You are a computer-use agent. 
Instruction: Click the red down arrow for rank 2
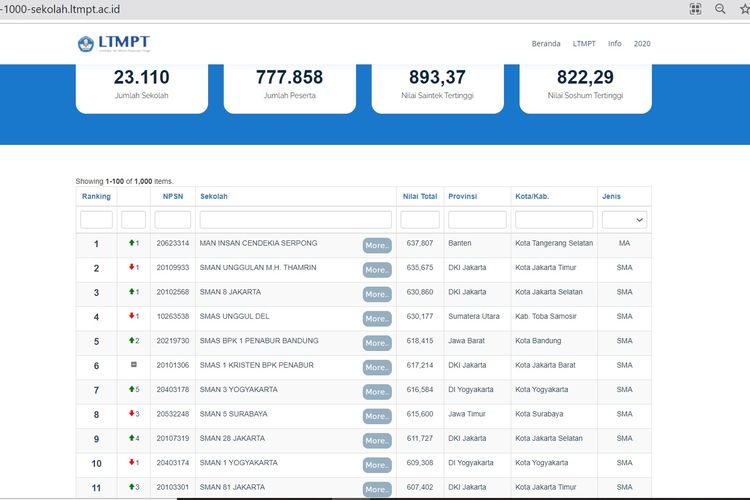pos(132,268)
